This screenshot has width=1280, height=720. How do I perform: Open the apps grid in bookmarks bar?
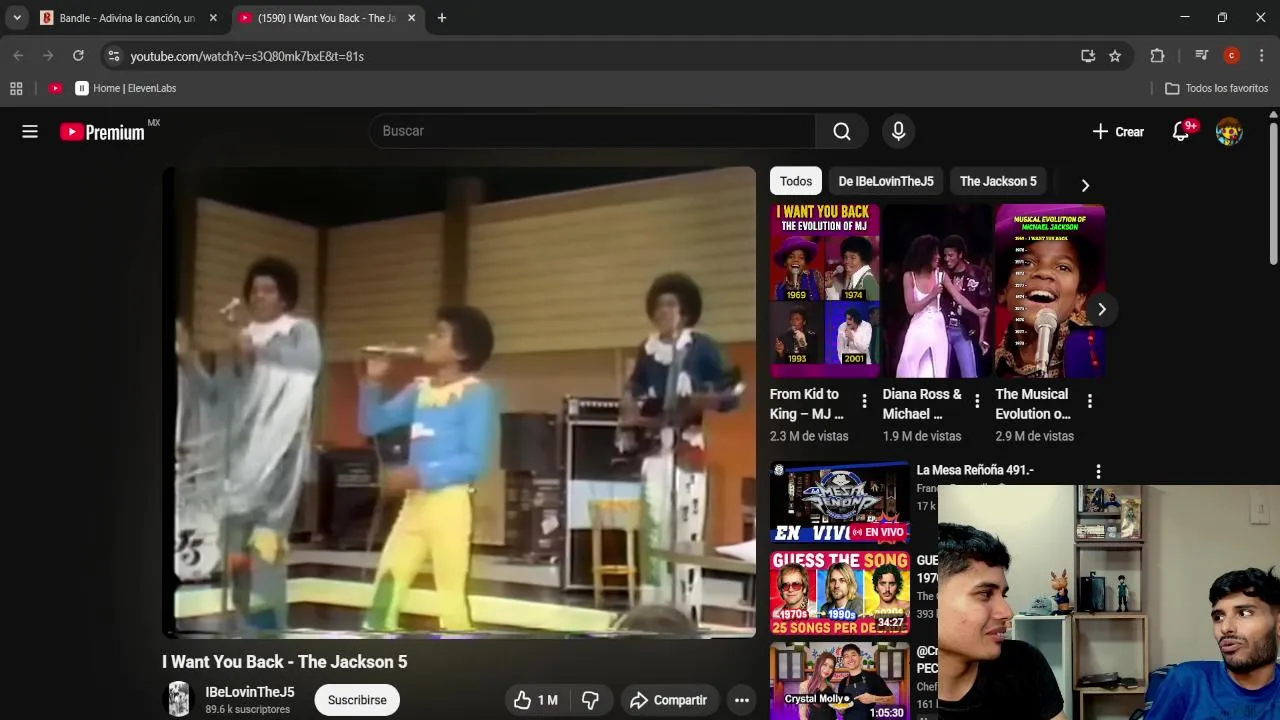point(16,88)
